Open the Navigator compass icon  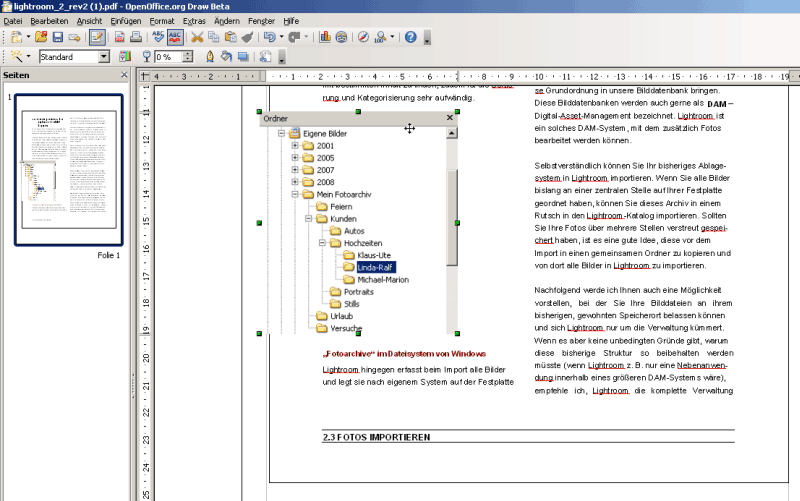click(365, 37)
